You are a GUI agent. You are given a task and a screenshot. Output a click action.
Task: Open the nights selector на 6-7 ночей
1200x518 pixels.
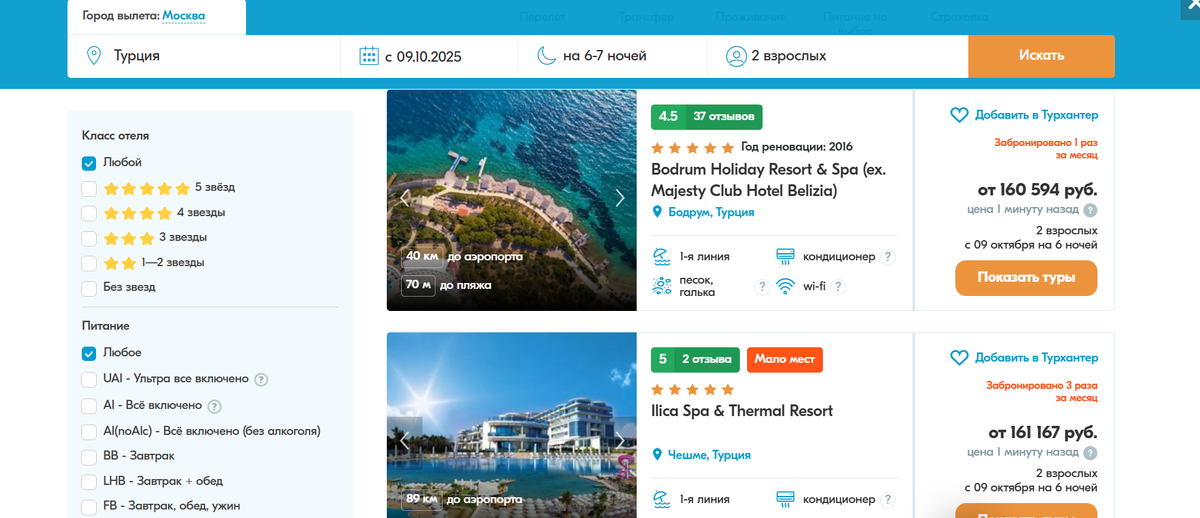pyautogui.click(x=612, y=56)
